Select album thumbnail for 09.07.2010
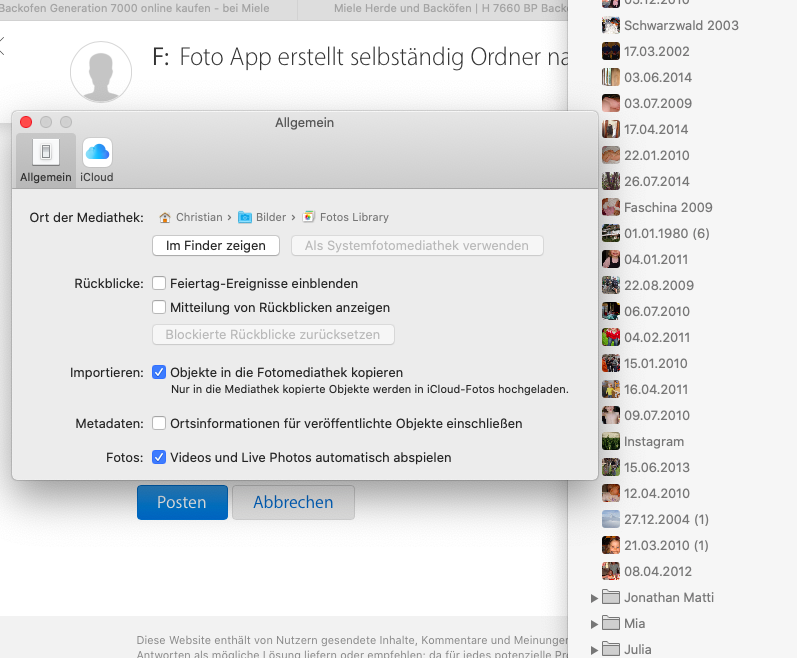Screen dimensions: 797x658 pyautogui.click(x=610, y=415)
